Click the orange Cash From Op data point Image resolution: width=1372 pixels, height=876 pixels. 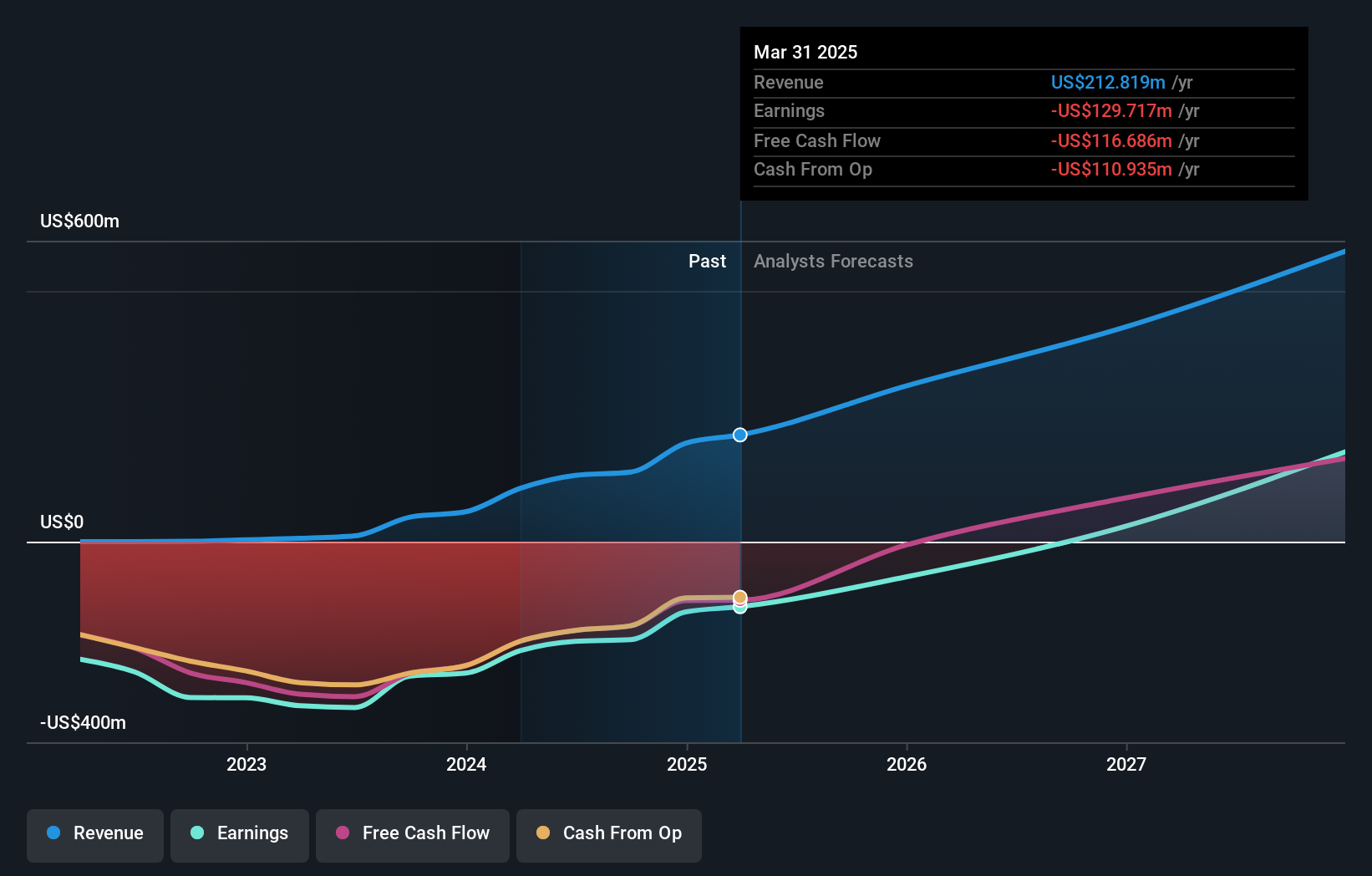point(740,597)
